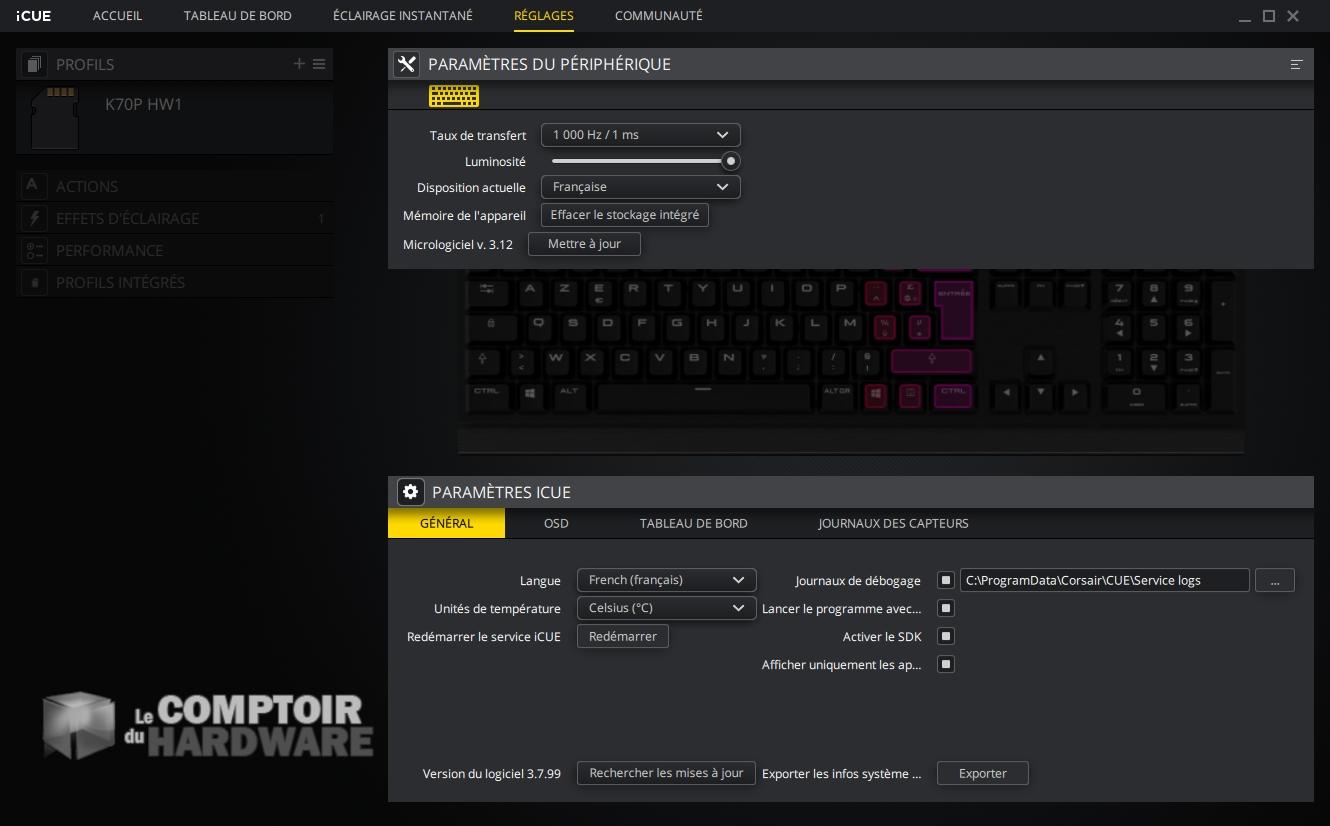Toggle Activer le SDK checkbox
This screenshot has height=826, width=1330.
click(x=946, y=636)
